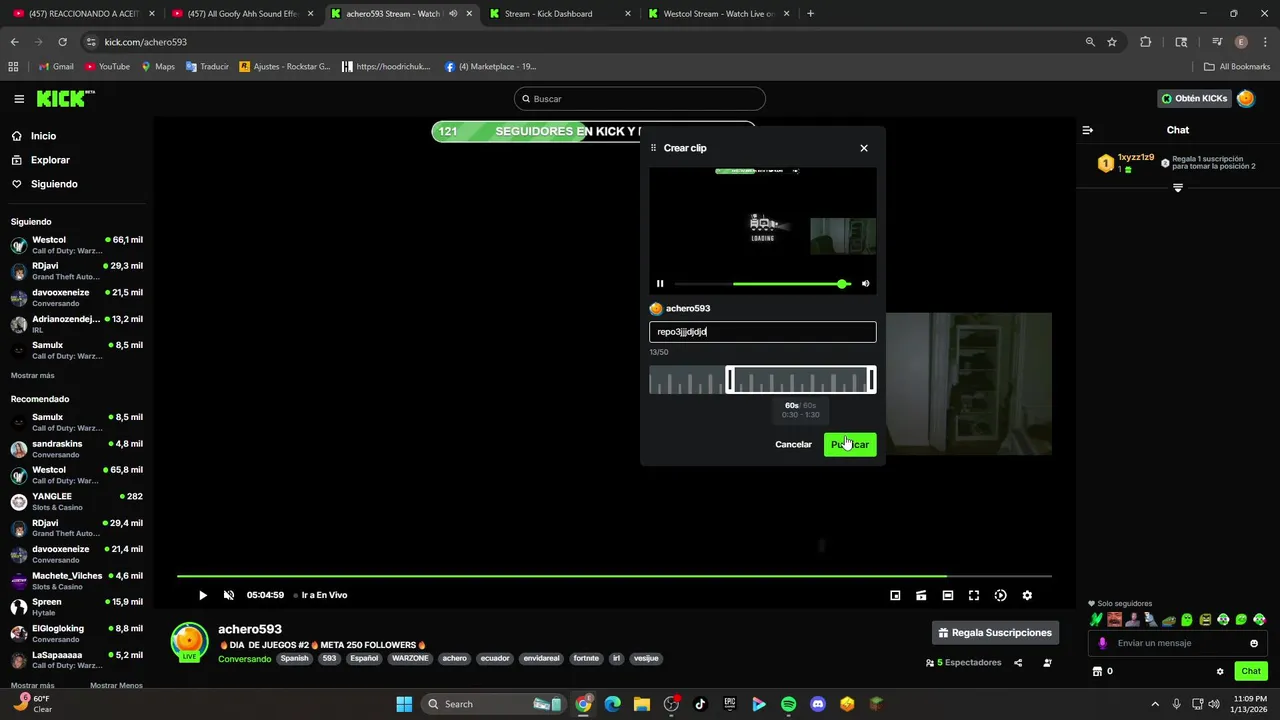Open Discord from the taskbar

click(x=818, y=704)
